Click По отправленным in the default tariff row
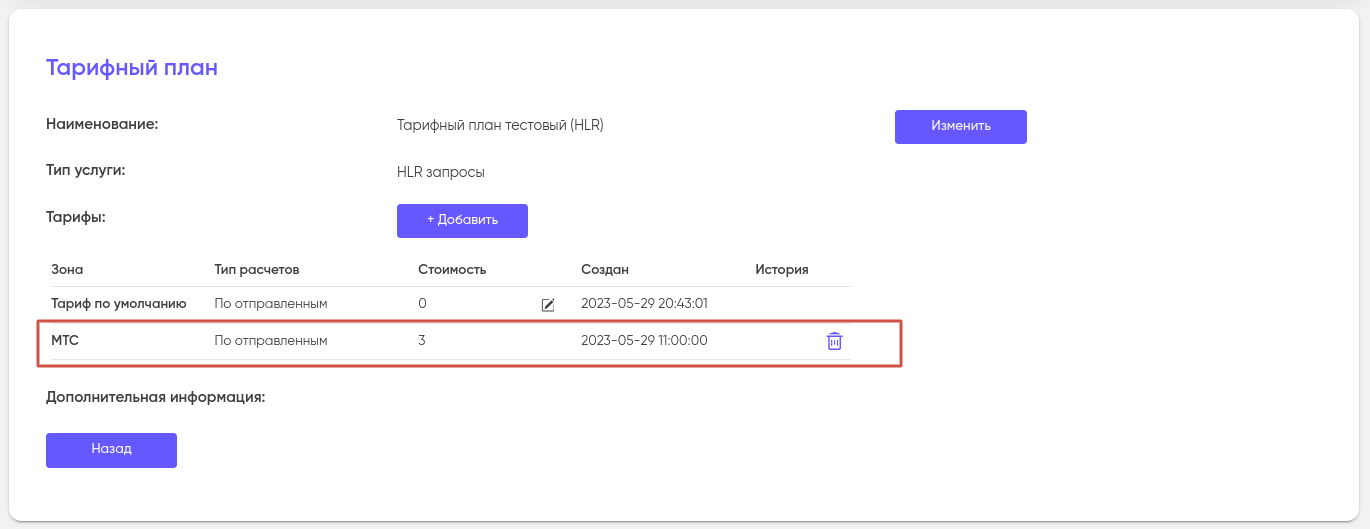 [270, 303]
